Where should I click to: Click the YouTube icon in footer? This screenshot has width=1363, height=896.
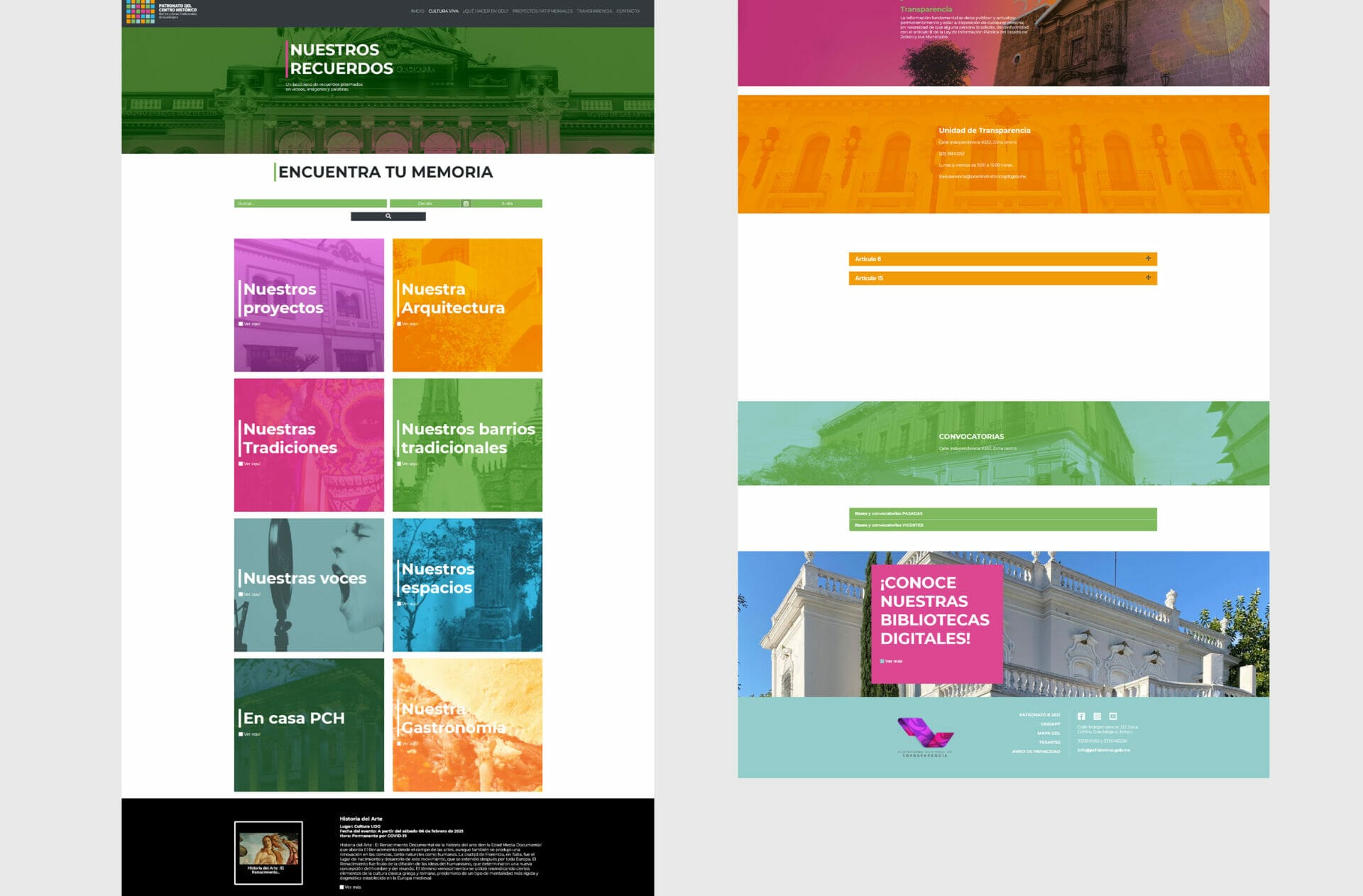[x=1113, y=716]
